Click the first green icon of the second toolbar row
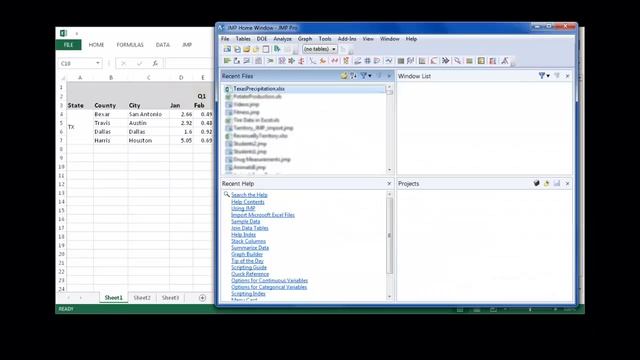 point(227,61)
